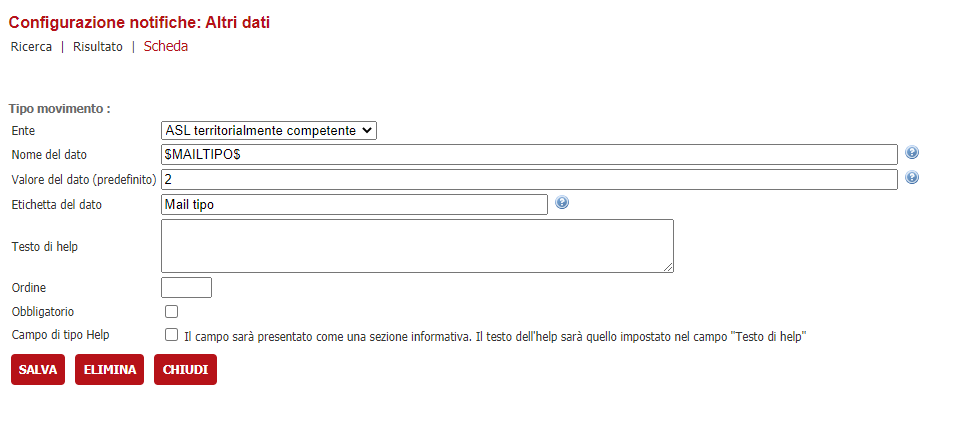Click the ELIMINA button
Viewport: 973px width, 426px height.
click(x=109, y=370)
